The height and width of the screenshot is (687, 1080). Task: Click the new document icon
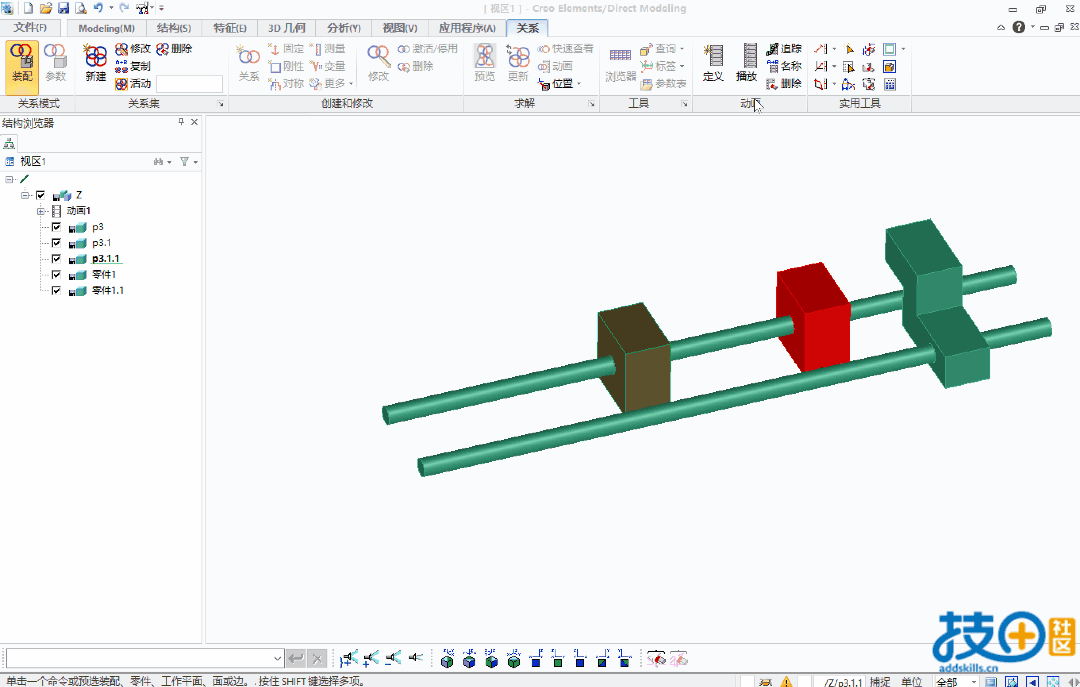point(28,8)
